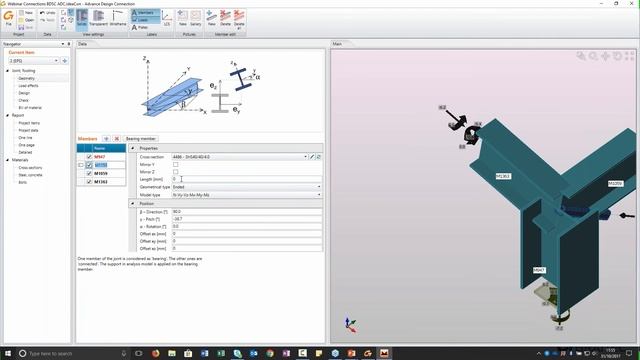The height and width of the screenshot is (360, 640).
Task: Select Bill of material in the Navigator
Action: coord(30,108)
